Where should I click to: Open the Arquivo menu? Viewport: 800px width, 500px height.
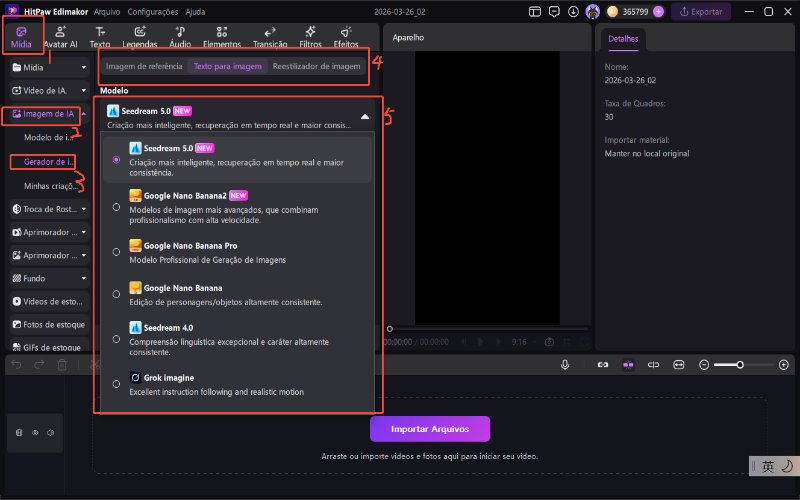pyautogui.click(x=107, y=11)
